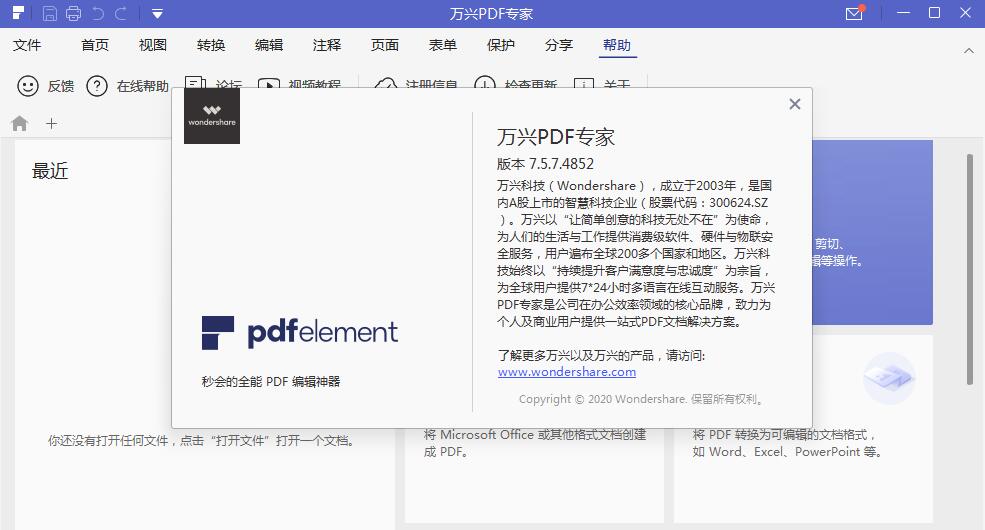The image size is (985, 530).
Task: Click the Wondershare logo in the dialog
Action: point(212,116)
